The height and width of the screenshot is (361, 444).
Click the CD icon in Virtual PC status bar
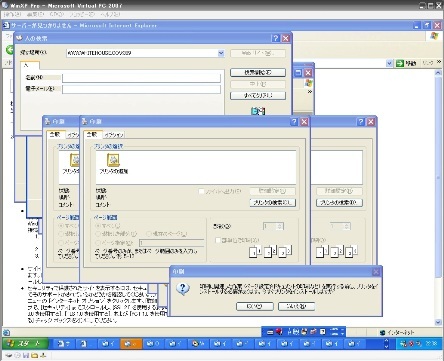[18, 356]
